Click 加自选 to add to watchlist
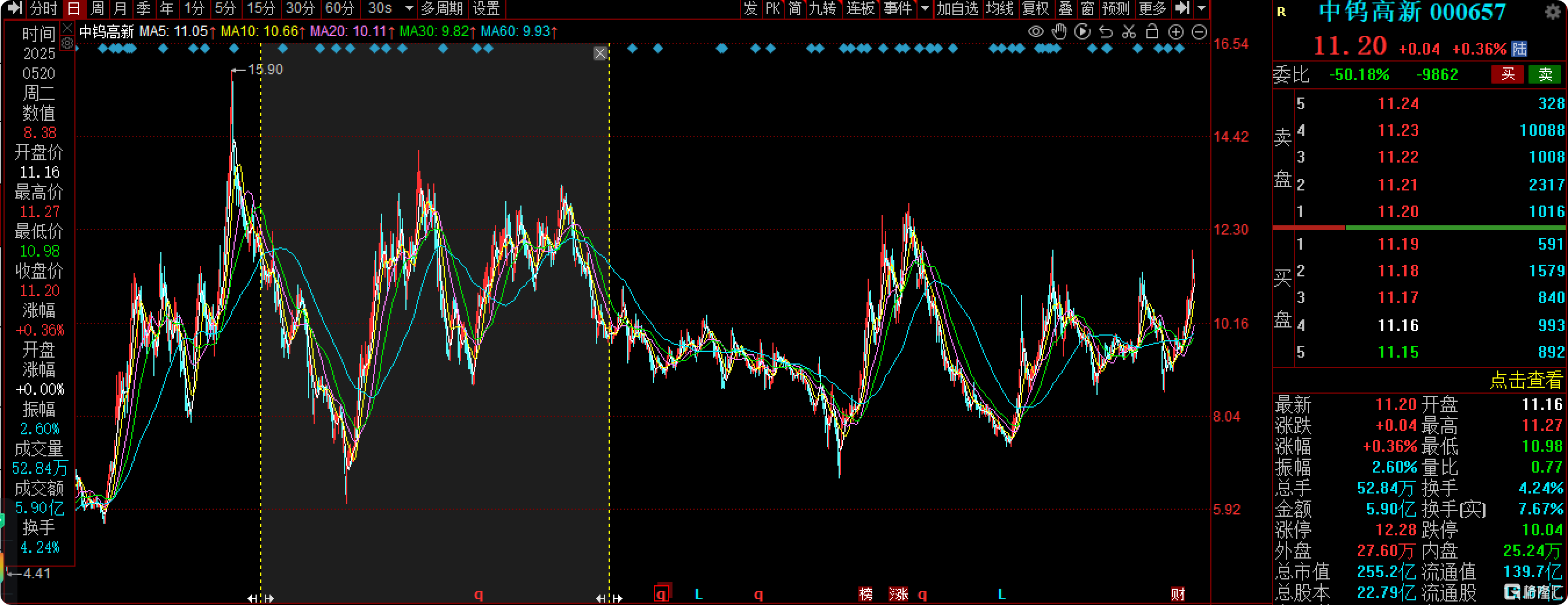The width and height of the screenshot is (1568, 605). [957, 9]
